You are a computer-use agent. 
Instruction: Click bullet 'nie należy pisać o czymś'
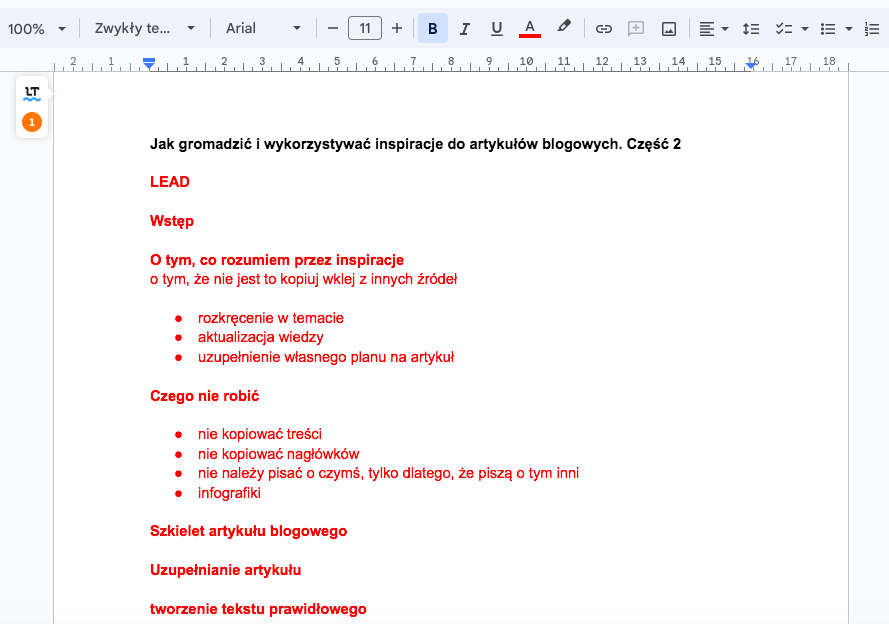point(388,473)
